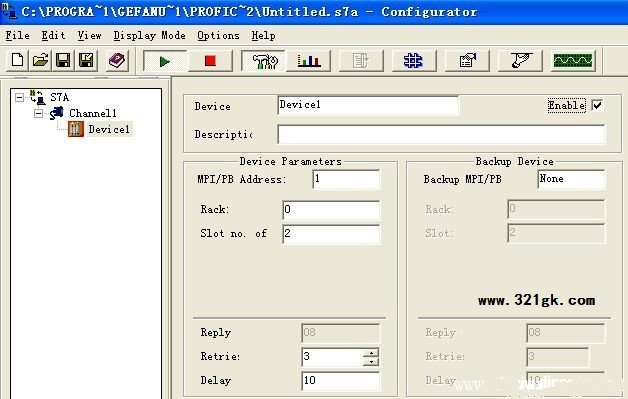Select the S7A driver icon in tree
This screenshot has width=628, height=399.
[x=38, y=97]
